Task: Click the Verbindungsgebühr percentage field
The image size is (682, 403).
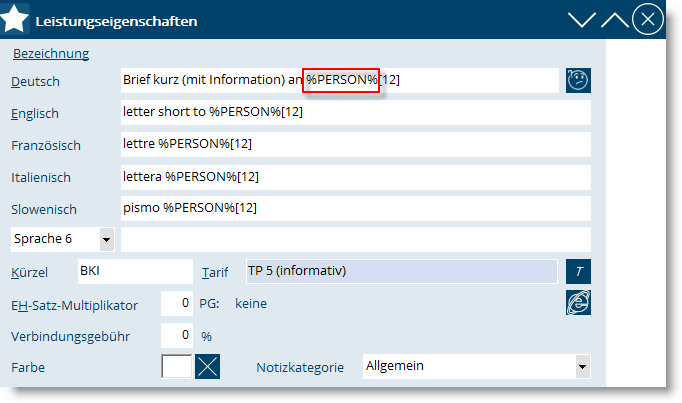Action: (176, 335)
